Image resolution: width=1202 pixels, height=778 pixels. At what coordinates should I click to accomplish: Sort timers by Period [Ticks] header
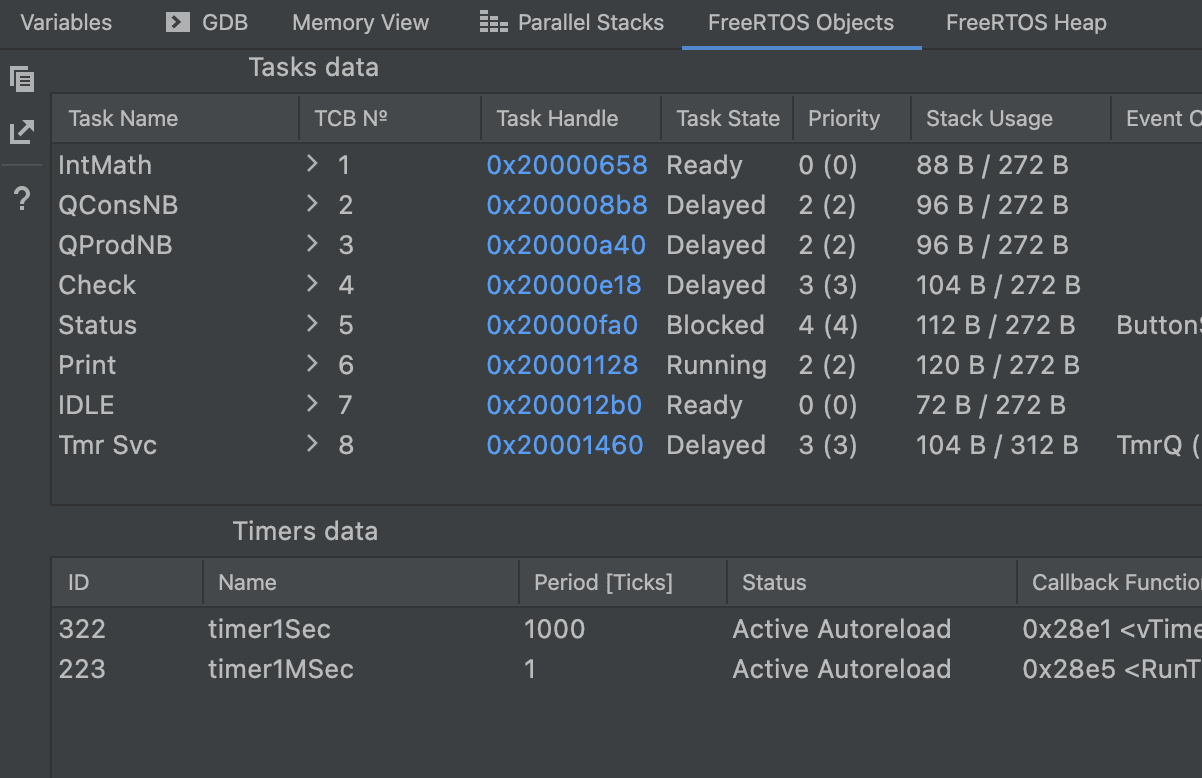pyautogui.click(x=603, y=582)
